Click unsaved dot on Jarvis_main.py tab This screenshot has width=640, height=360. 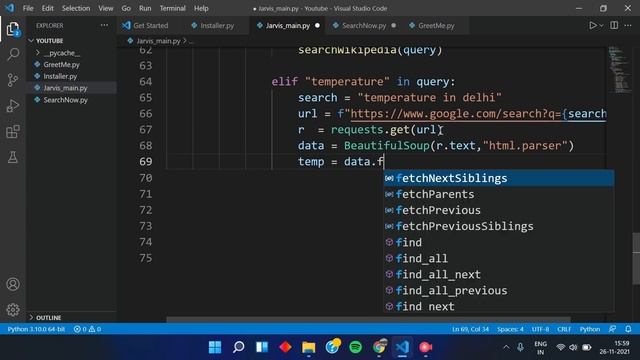tap(318, 25)
